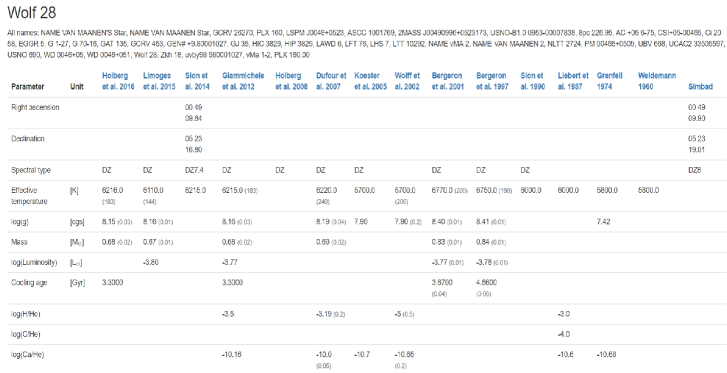Open the Holberg et al. 2008 reference
This screenshot has width=727, height=373.
tap(291, 81)
